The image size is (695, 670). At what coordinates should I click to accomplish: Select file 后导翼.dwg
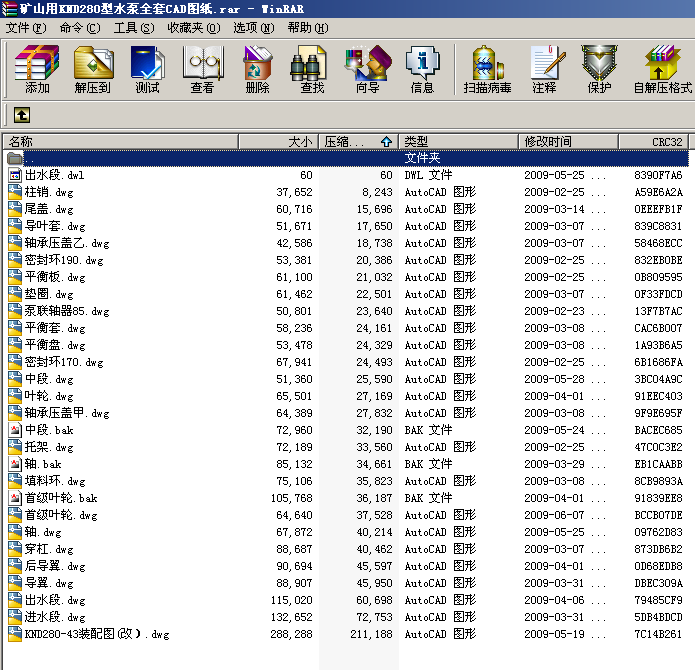pyautogui.click(x=55, y=566)
